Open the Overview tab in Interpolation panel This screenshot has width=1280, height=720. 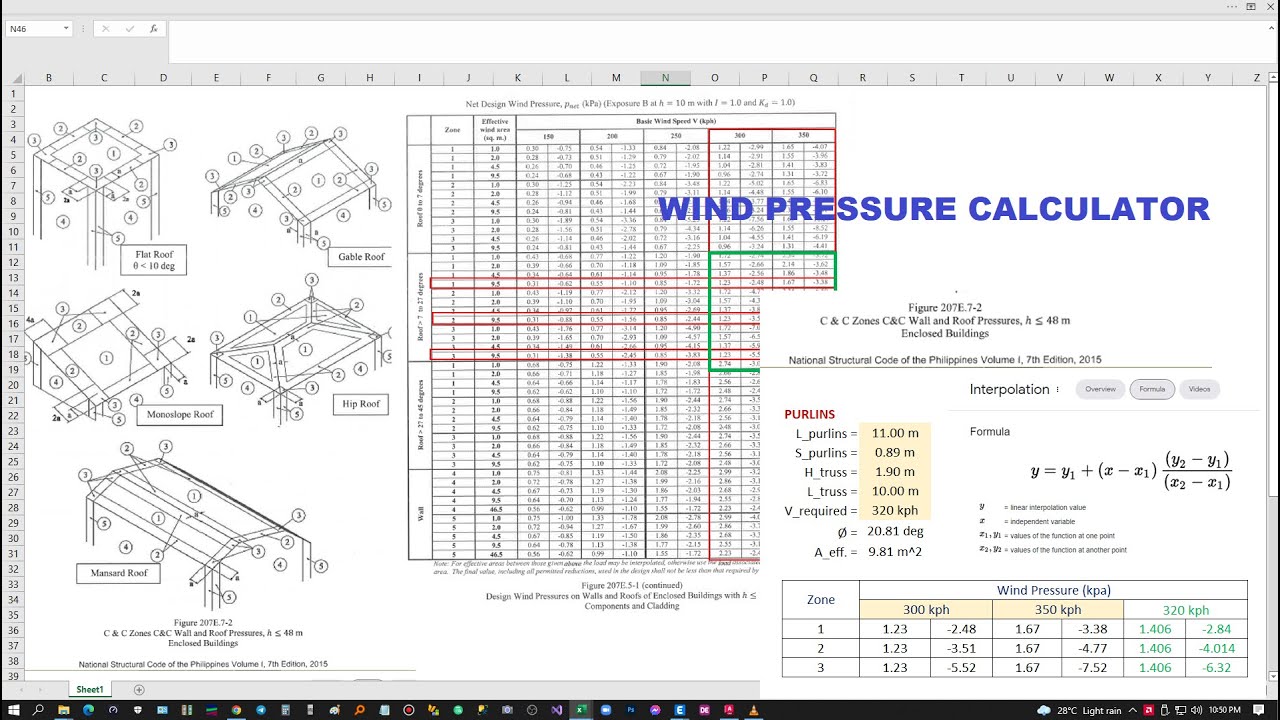pyautogui.click(x=1100, y=389)
